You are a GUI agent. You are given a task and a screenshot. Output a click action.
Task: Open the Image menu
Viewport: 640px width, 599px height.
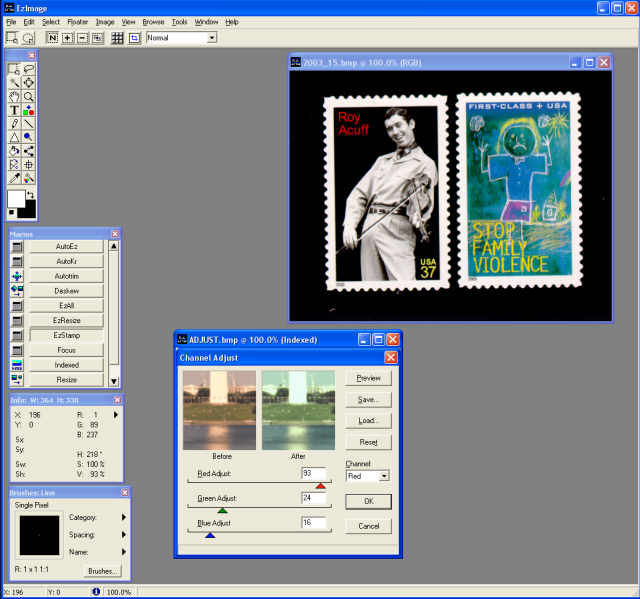105,22
